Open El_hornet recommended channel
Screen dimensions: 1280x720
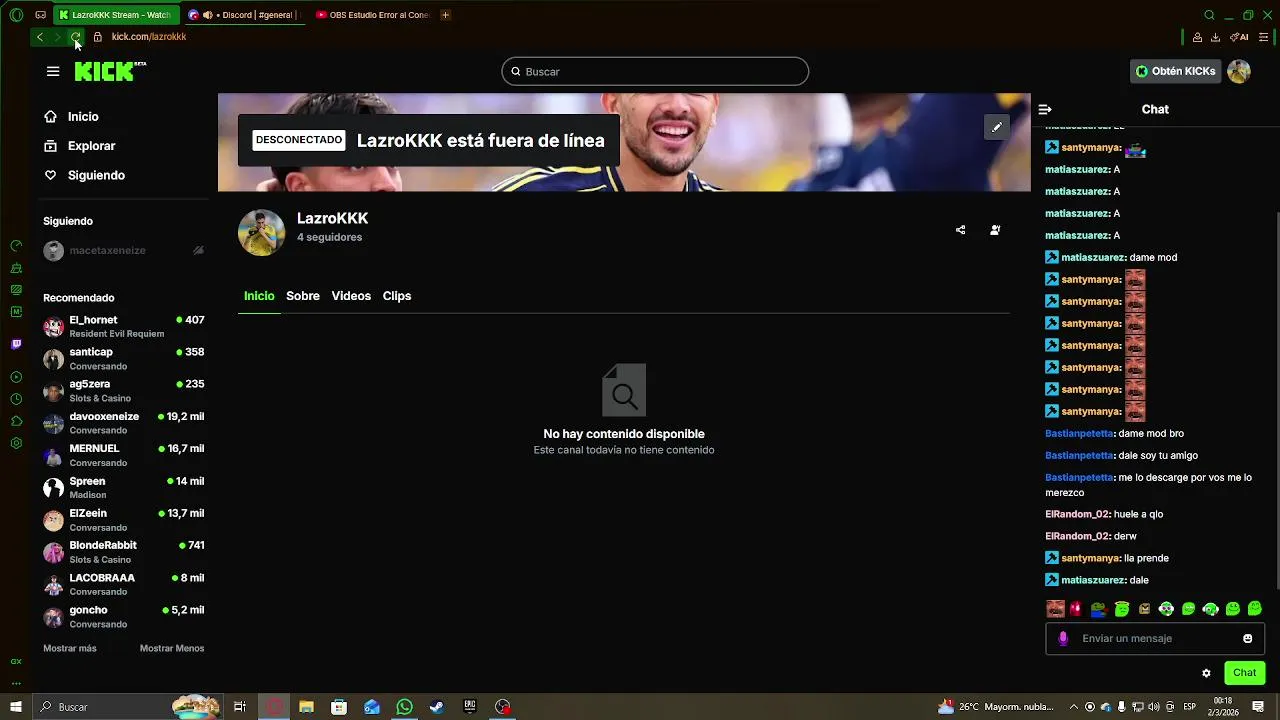point(124,327)
